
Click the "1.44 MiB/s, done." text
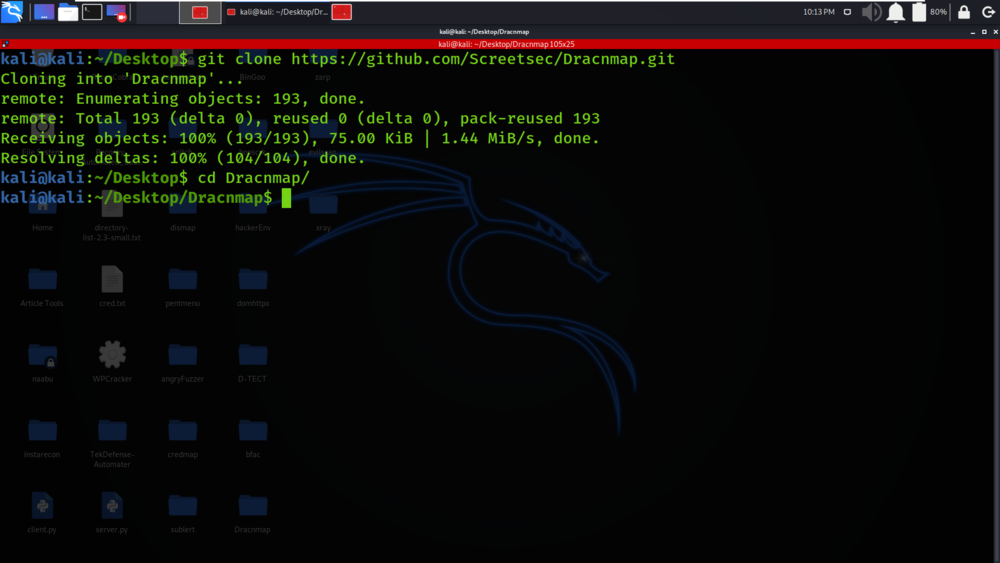(520, 138)
